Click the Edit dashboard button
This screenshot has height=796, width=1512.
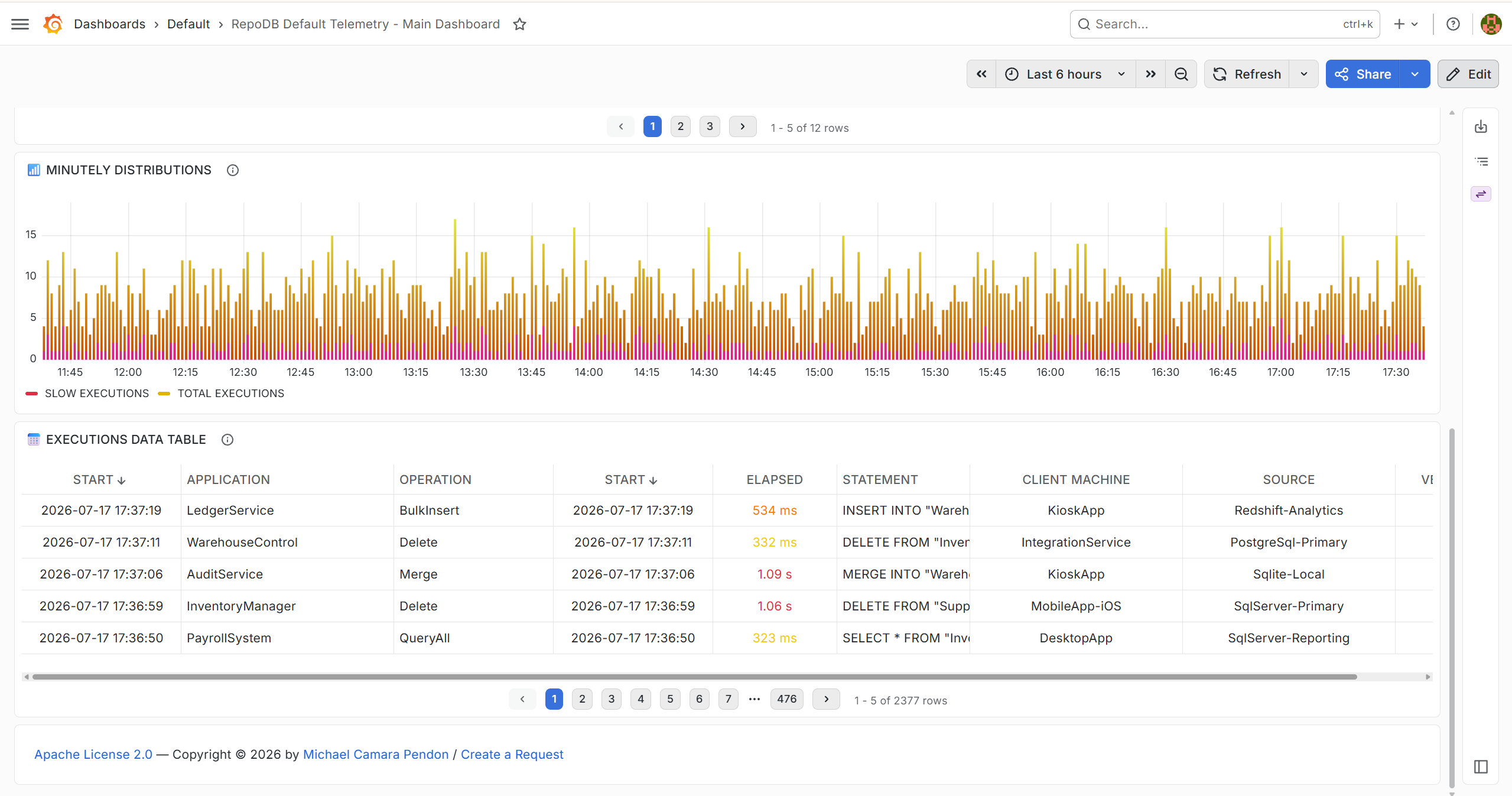click(1468, 74)
